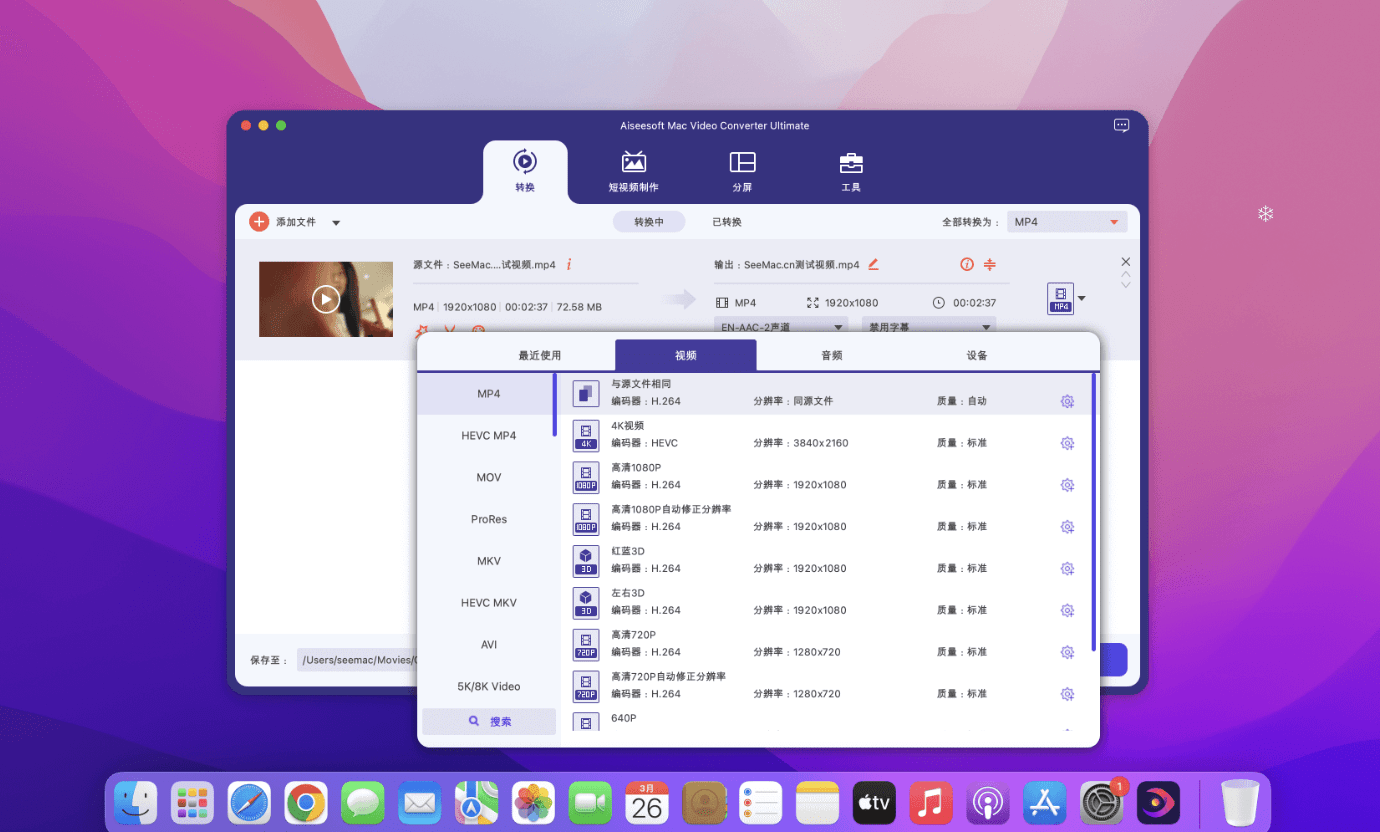Expand the 添加文件 dropdown arrow

[336, 223]
